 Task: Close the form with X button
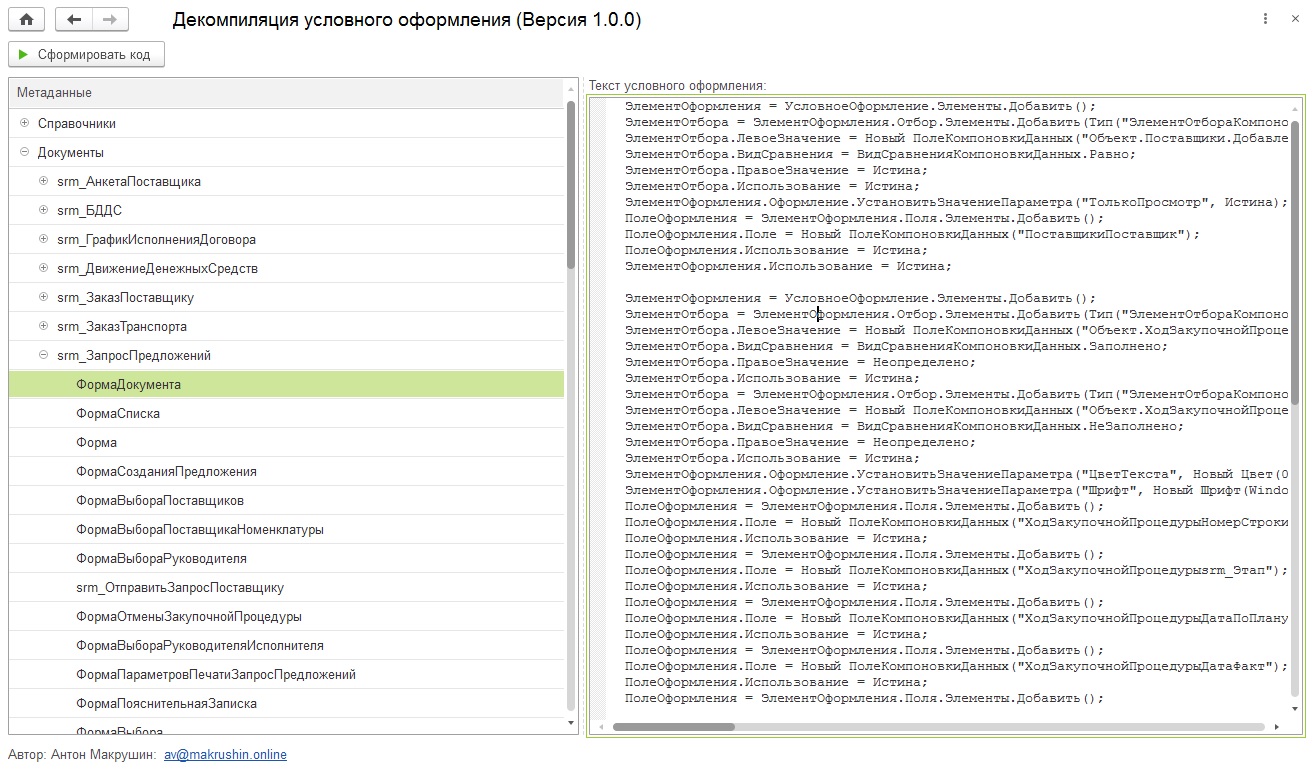tap(1295, 19)
